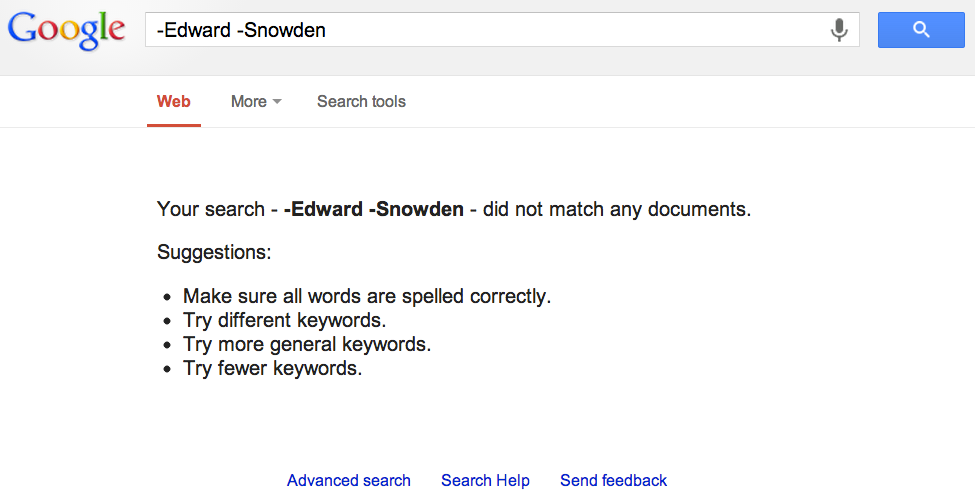Select the 'spelled correctly' suggestion line
The height and width of the screenshot is (498, 975).
pos(367,296)
